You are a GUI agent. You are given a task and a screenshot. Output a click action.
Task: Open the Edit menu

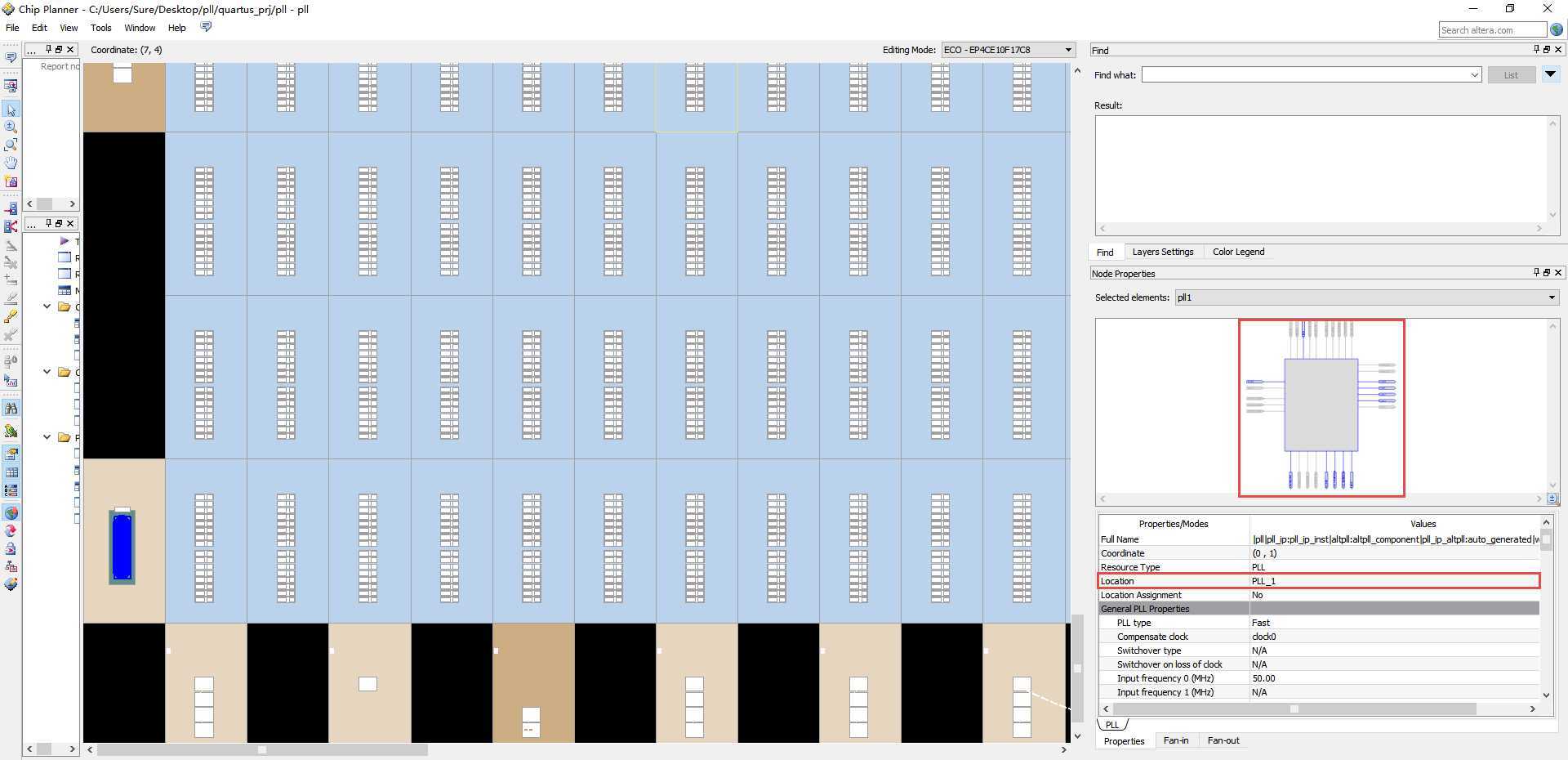[39, 28]
